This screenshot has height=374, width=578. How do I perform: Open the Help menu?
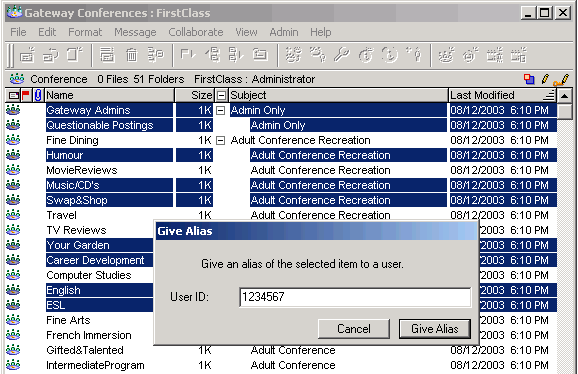[x=320, y=32]
